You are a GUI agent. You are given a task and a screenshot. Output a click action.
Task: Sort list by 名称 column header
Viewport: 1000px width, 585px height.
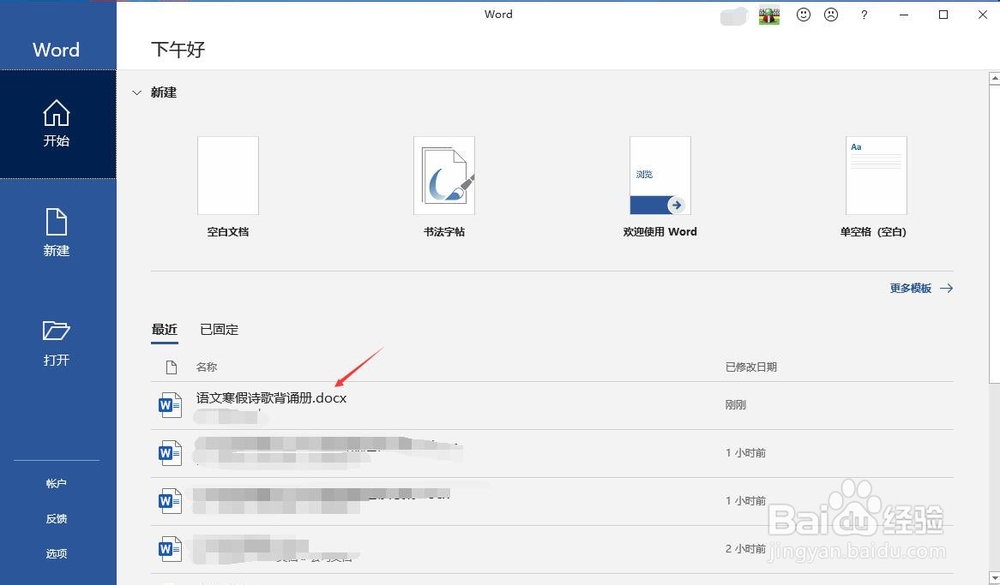point(207,367)
